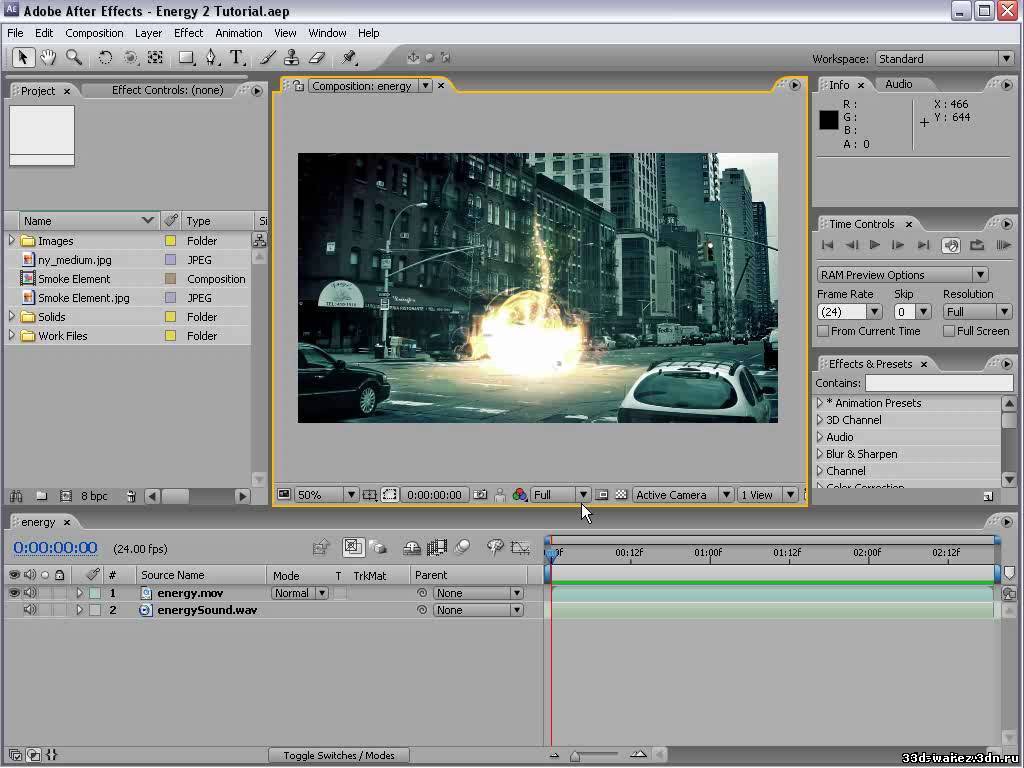Switch to Effect Controls tab
Image resolution: width=1024 pixels, height=768 pixels.
point(167,90)
